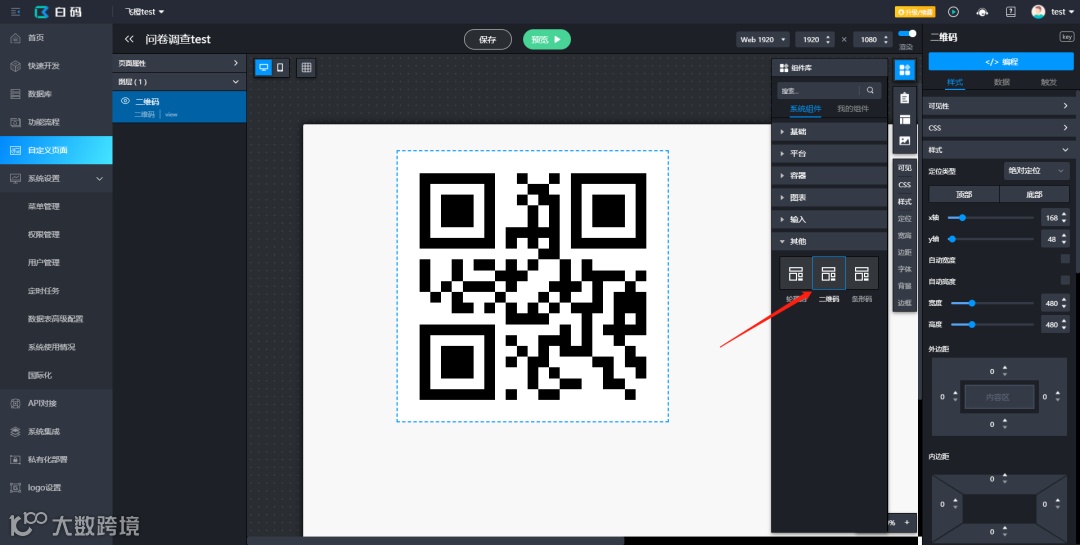Viewport: 1080px width, 545px height.
Task: Expand the 输入 component group
Action: click(829, 220)
